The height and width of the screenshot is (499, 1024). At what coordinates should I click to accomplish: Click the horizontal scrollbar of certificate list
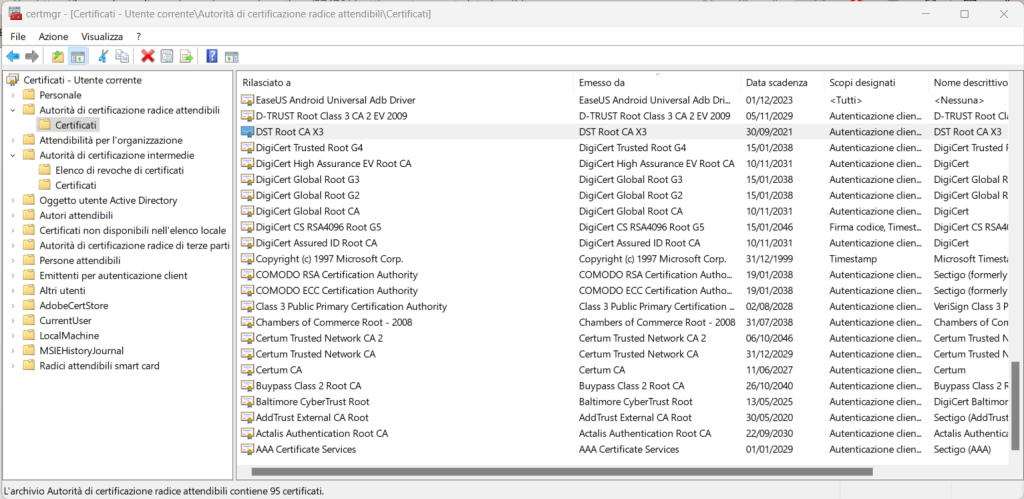tap(562, 472)
